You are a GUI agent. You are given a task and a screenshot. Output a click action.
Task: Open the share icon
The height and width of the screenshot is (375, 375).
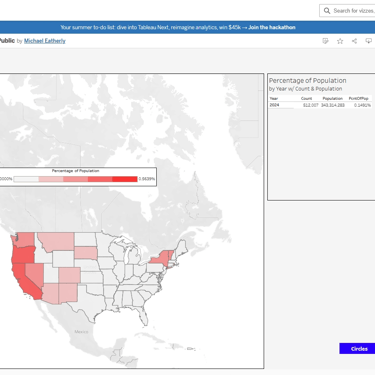(354, 41)
